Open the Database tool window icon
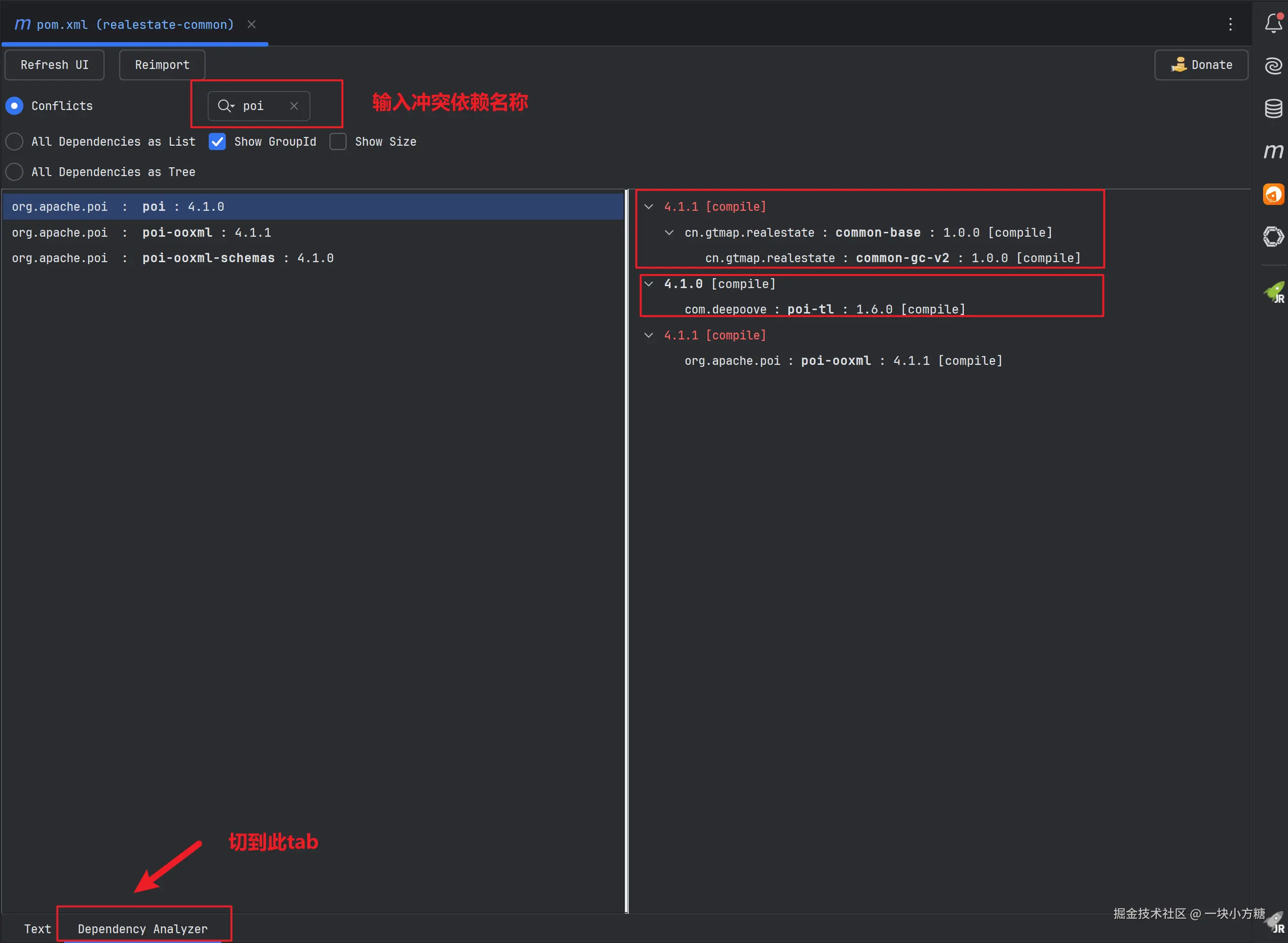Screen dimensions: 1288x943 click(1273, 109)
